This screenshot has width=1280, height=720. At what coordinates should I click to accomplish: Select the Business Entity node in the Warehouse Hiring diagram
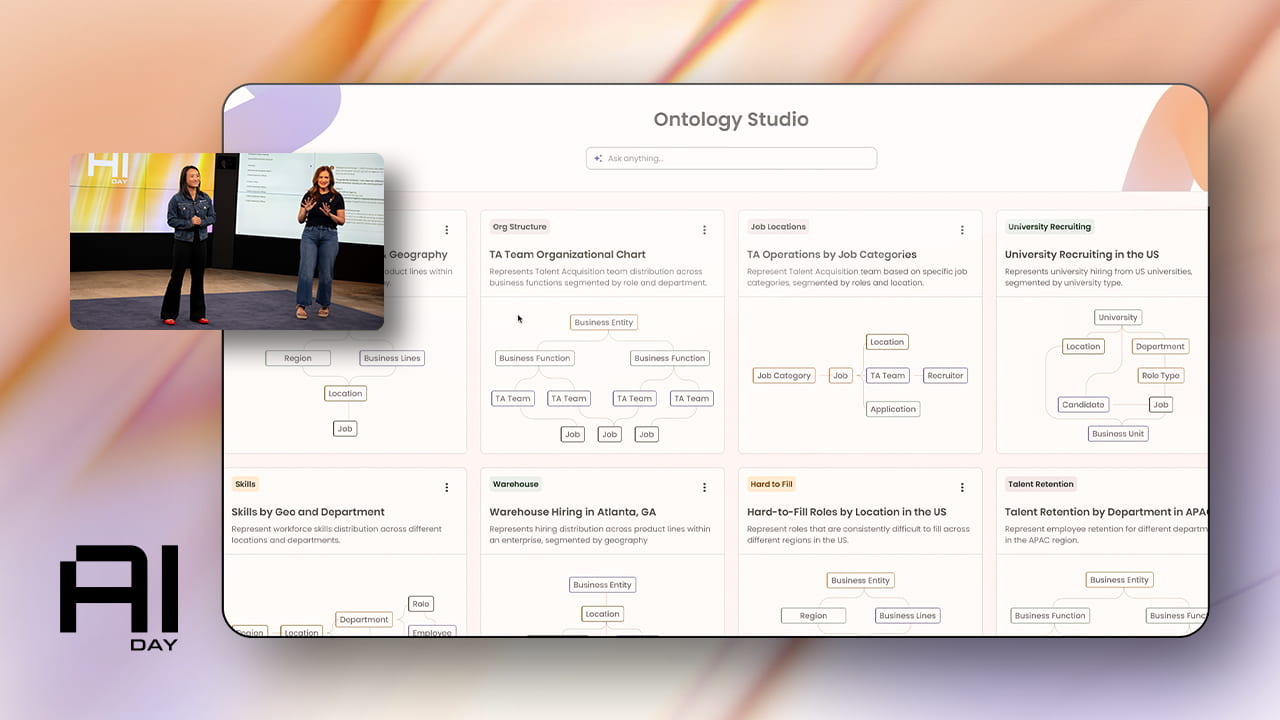pyautogui.click(x=603, y=585)
